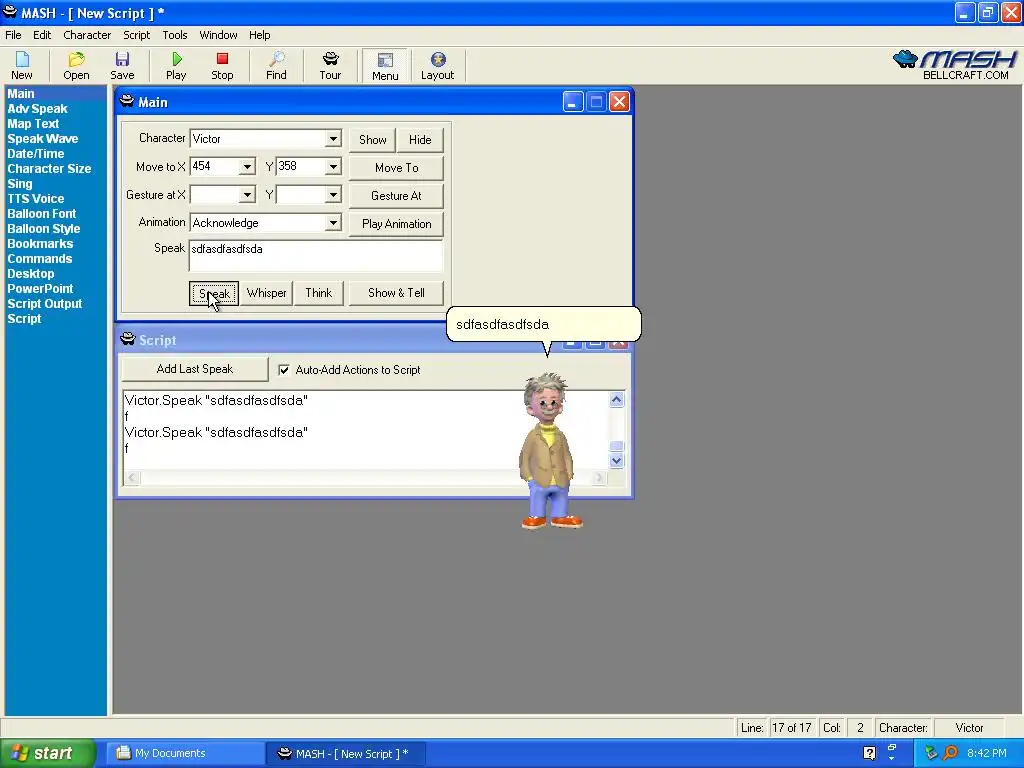Click the Main window title icon
Screen dimensions: 1024x768
tap(127, 101)
